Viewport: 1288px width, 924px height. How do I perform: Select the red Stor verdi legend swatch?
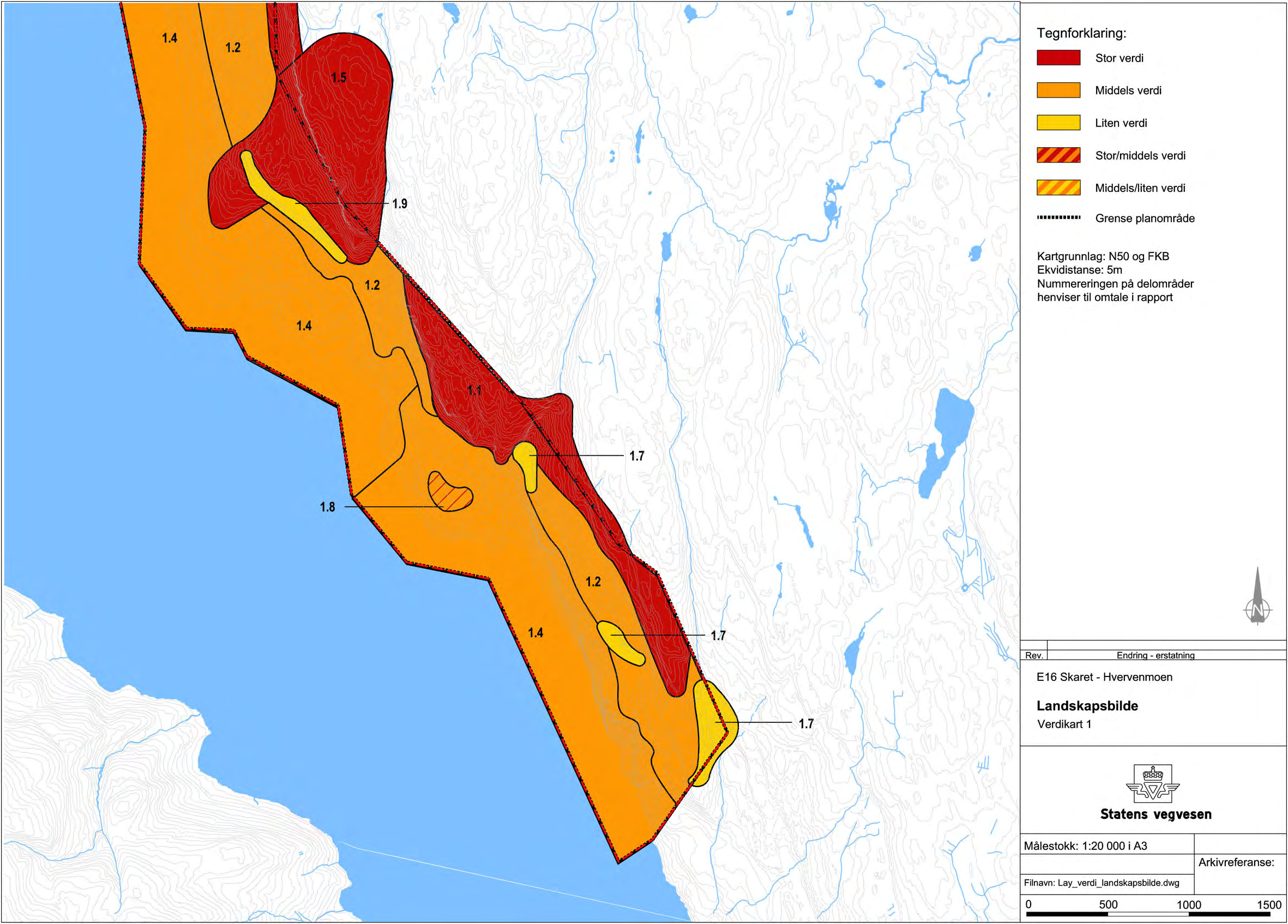1058,58
